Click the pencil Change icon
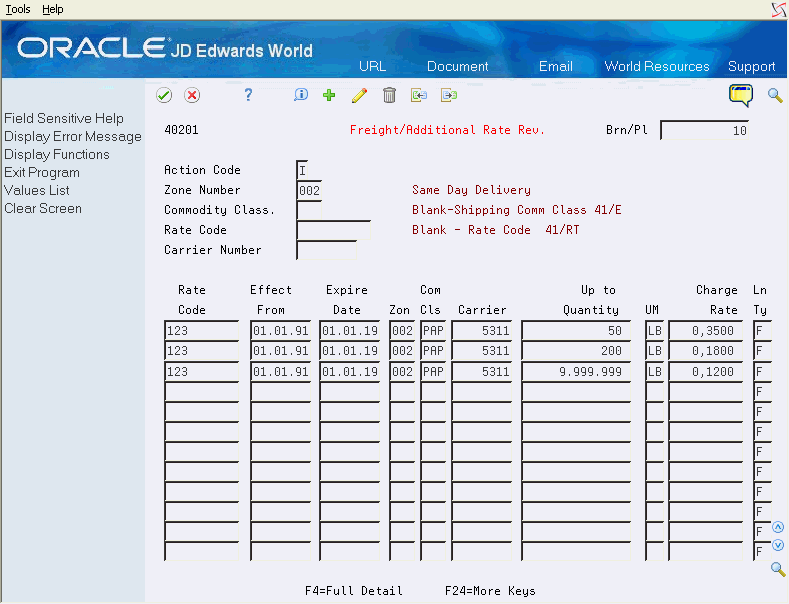 tap(359, 95)
